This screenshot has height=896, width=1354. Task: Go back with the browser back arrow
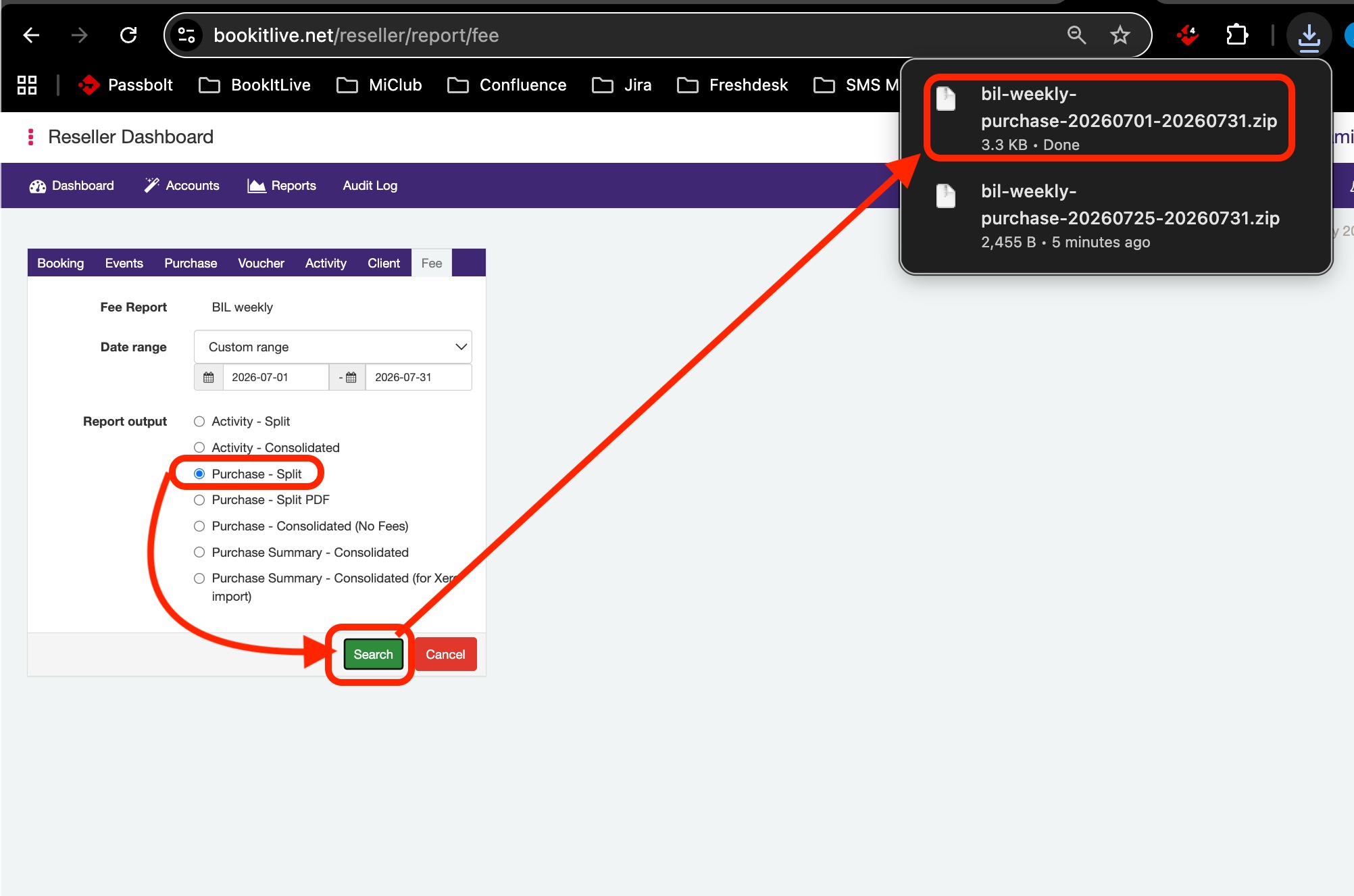[x=31, y=35]
